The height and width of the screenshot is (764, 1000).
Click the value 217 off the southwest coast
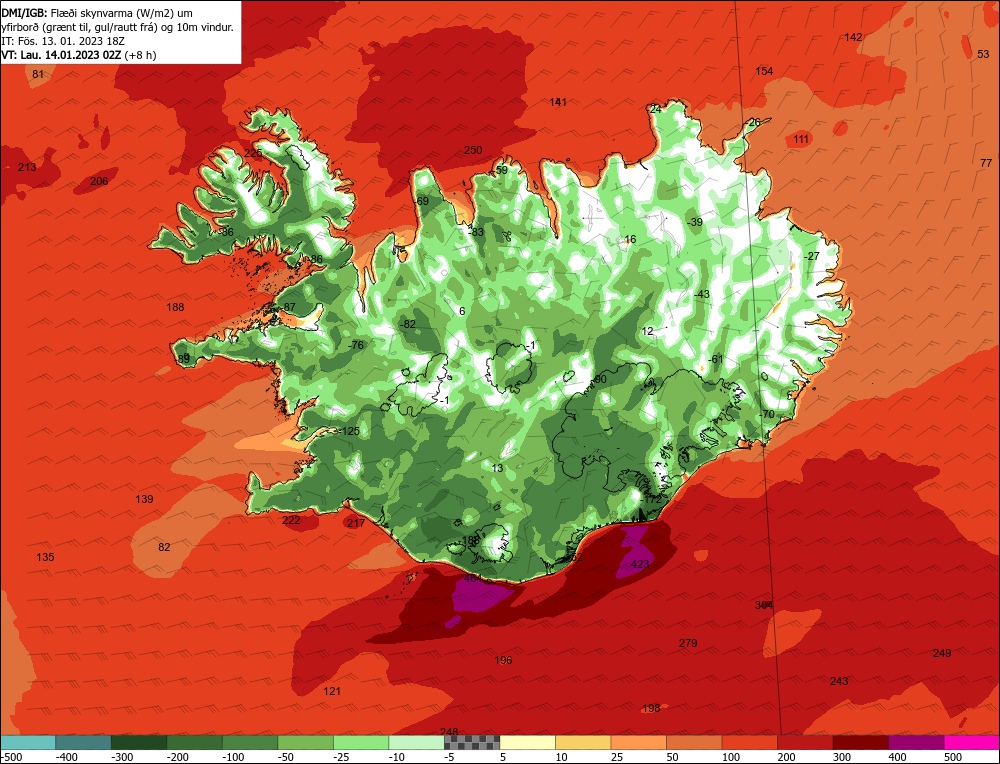[x=356, y=523]
